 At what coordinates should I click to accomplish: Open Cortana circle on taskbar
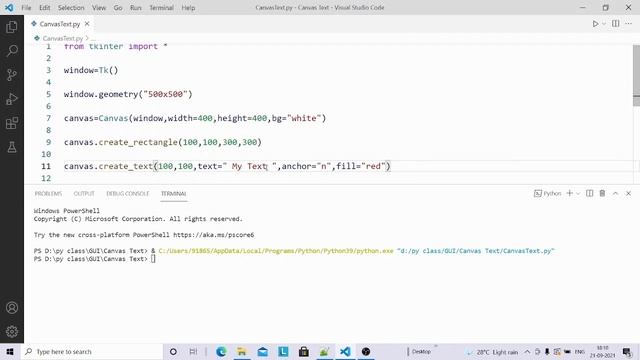click(173, 351)
